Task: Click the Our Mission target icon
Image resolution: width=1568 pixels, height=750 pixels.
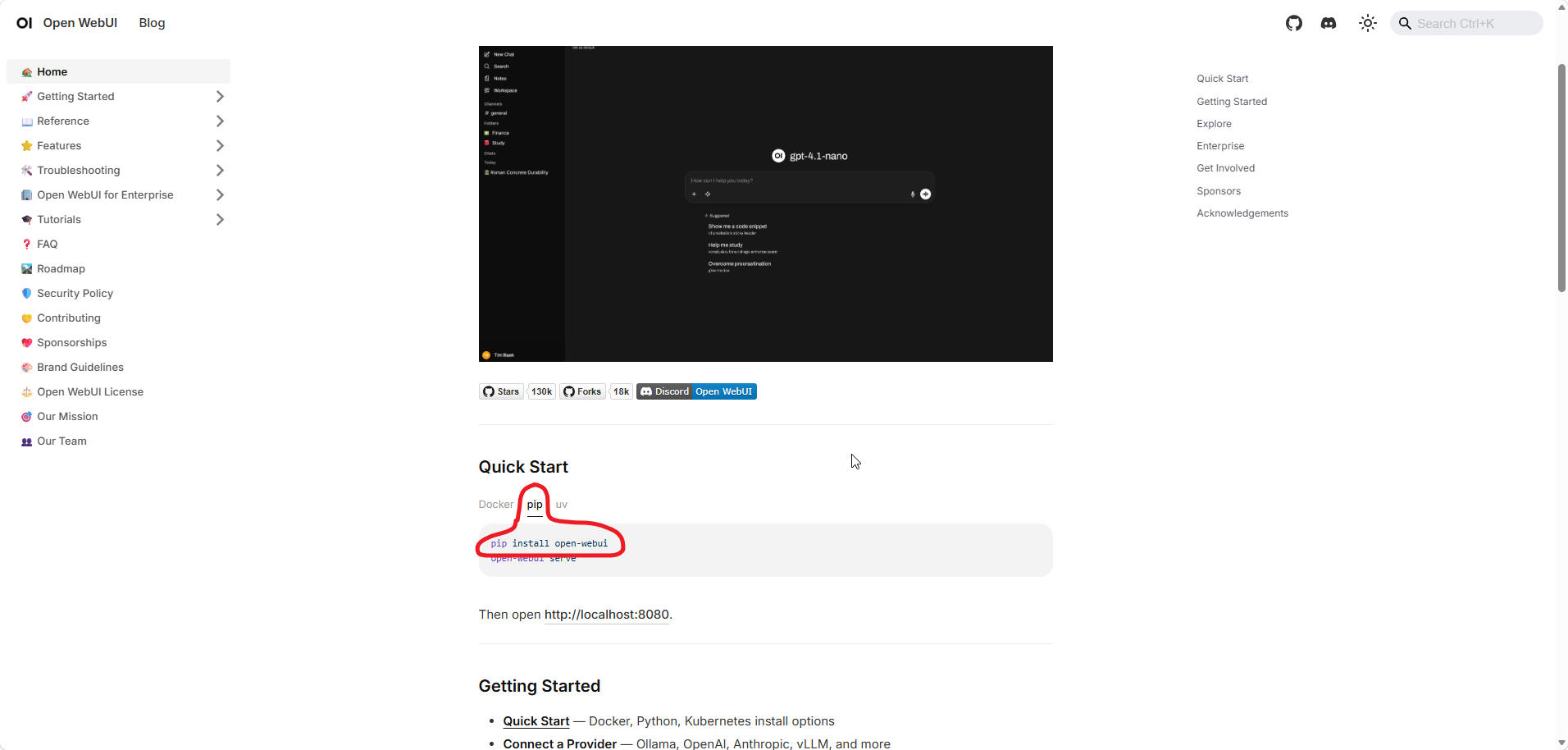Action: (27, 417)
